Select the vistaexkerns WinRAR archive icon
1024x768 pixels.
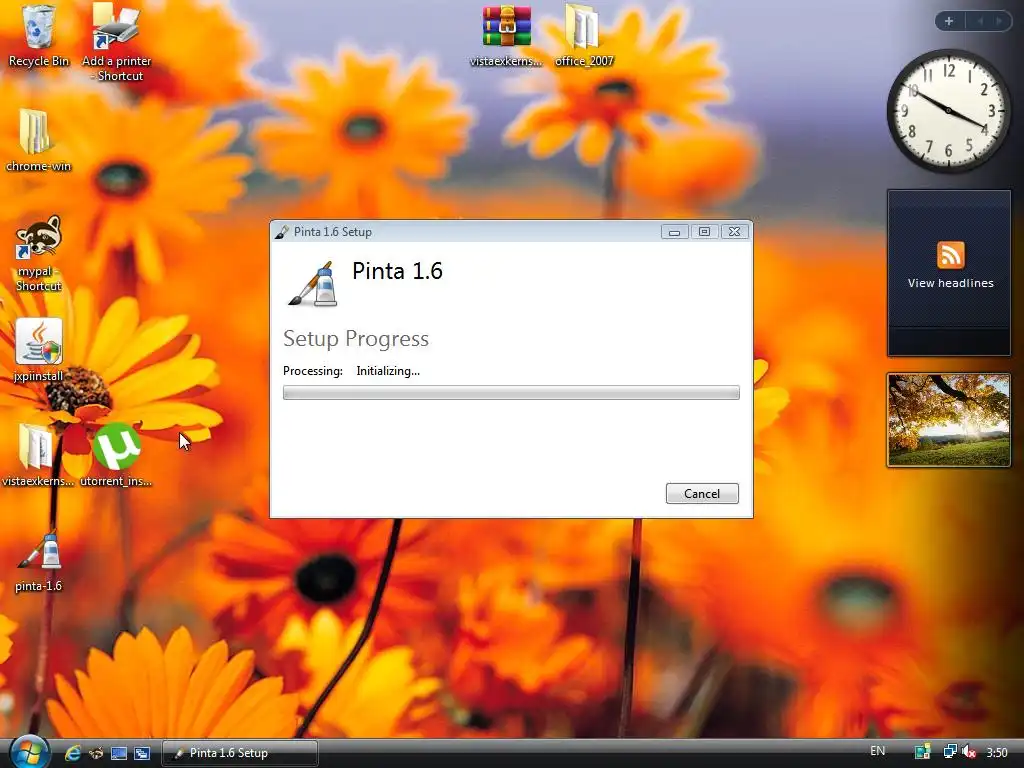[506, 36]
